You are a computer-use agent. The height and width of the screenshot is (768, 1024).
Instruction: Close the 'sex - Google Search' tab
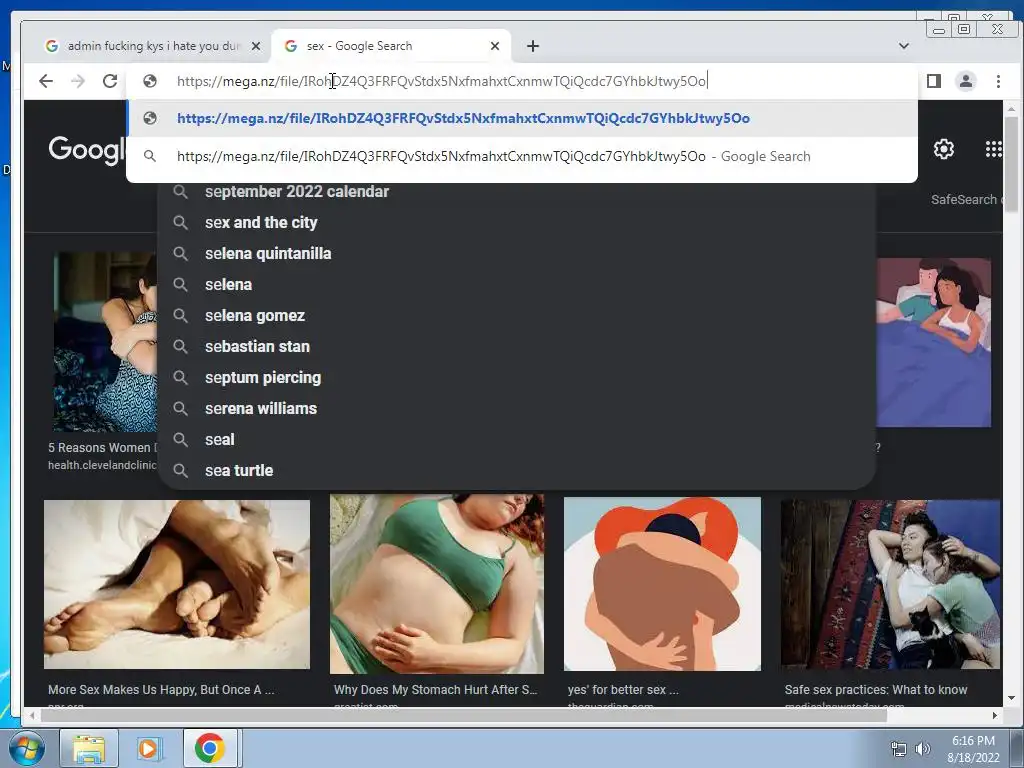click(x=495, y=46)
